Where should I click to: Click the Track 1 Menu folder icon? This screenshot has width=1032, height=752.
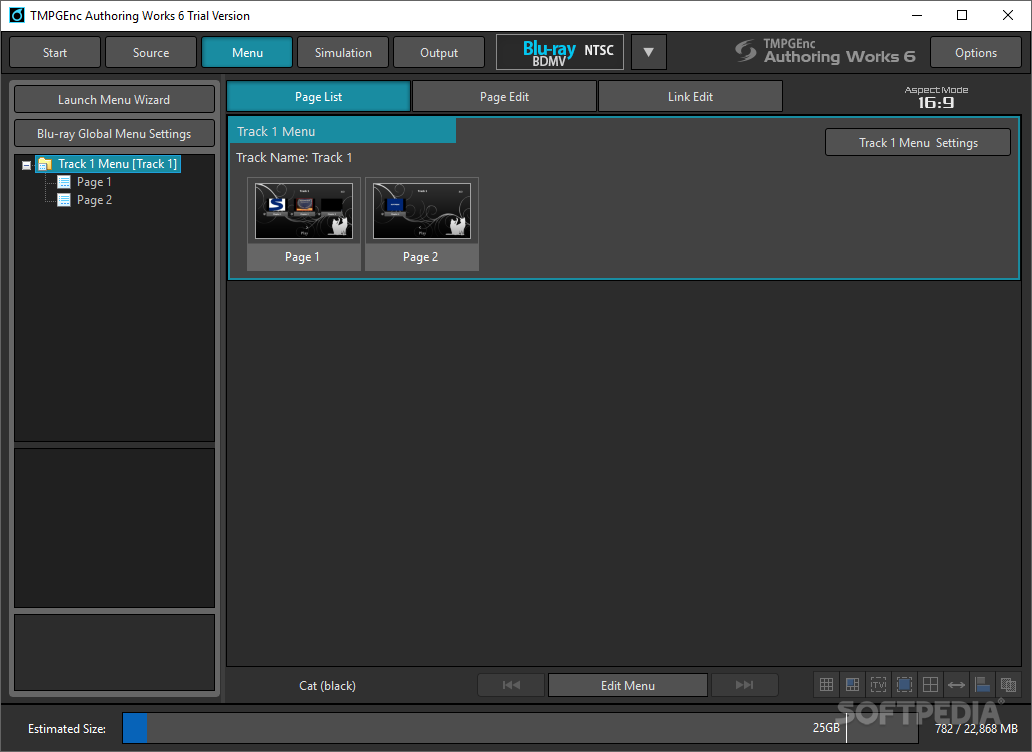(45, 164)
